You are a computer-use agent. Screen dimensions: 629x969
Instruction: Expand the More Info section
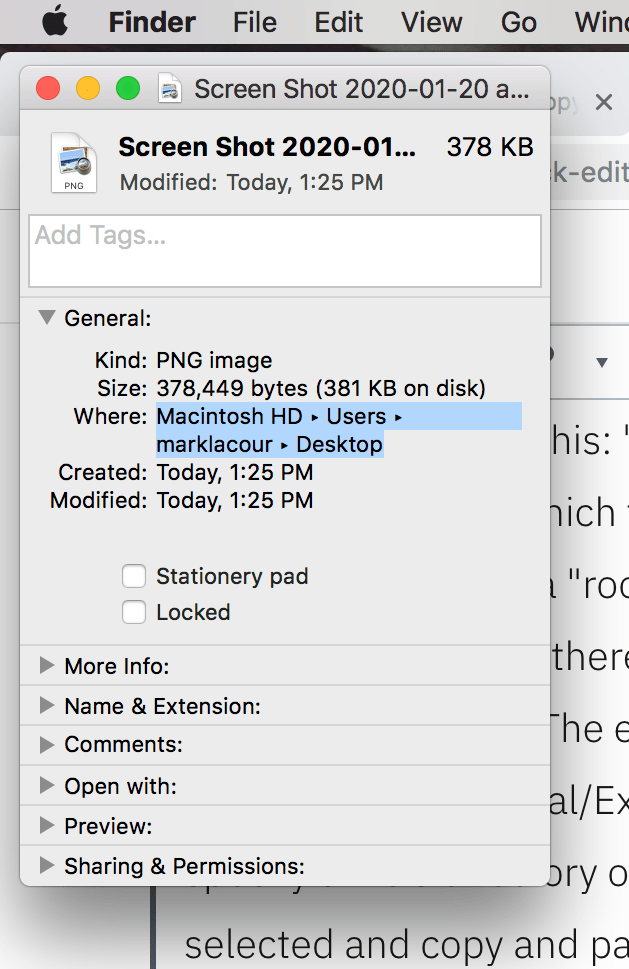[x=46, y=666]
